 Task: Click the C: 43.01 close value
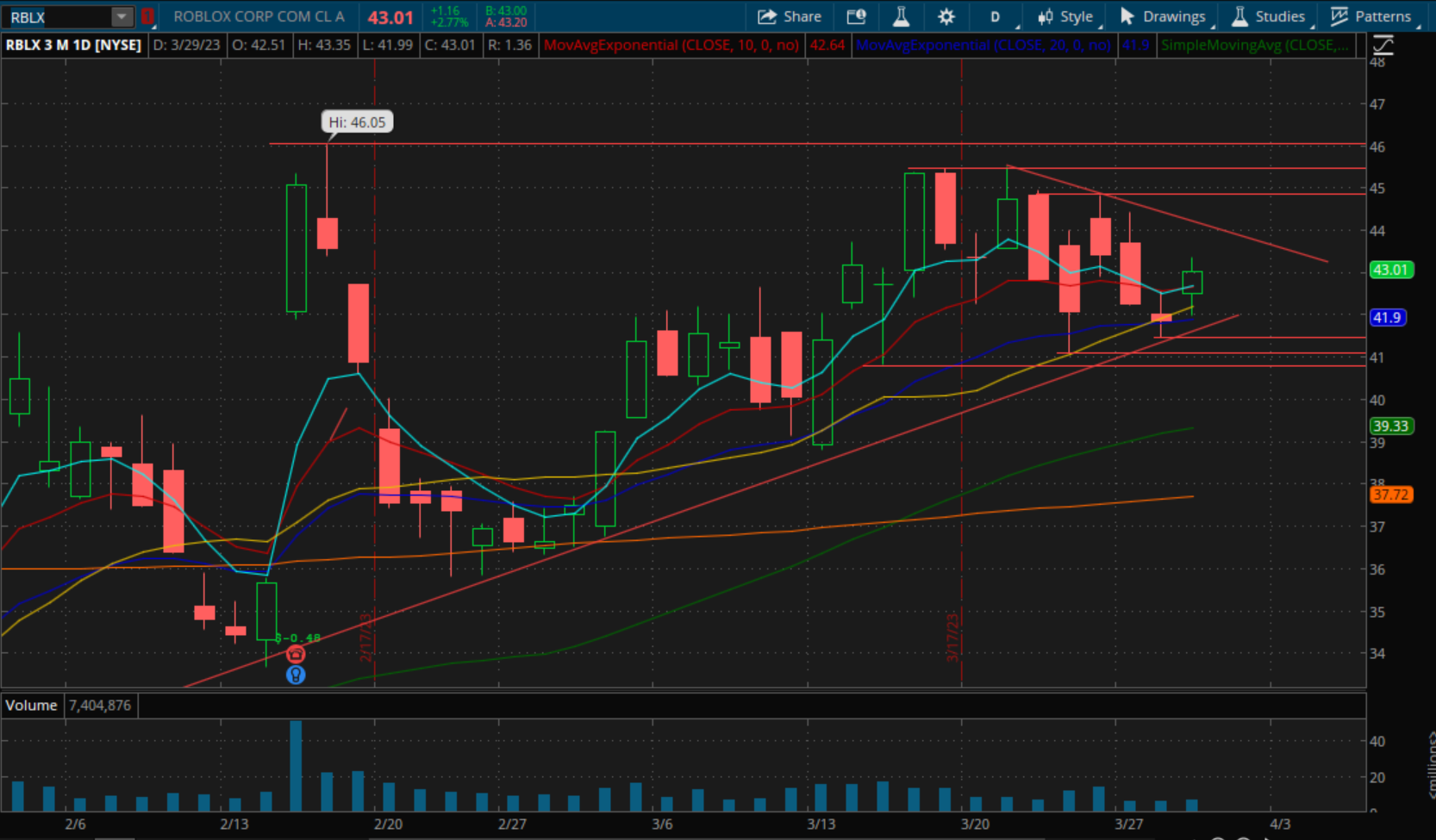pos(449,45)
